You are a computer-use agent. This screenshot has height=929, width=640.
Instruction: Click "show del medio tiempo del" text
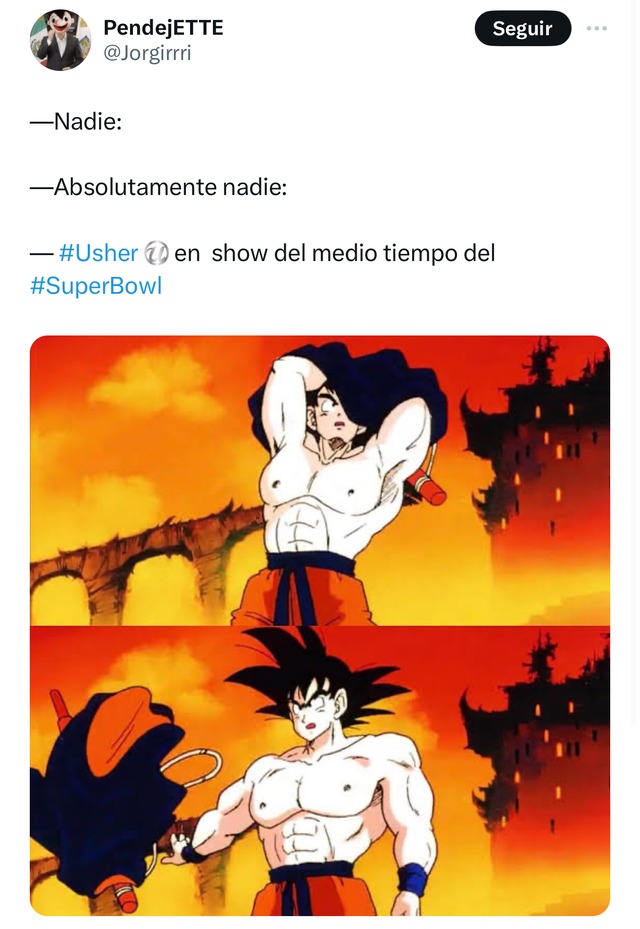pyautogui.click(x=353, y=253)
